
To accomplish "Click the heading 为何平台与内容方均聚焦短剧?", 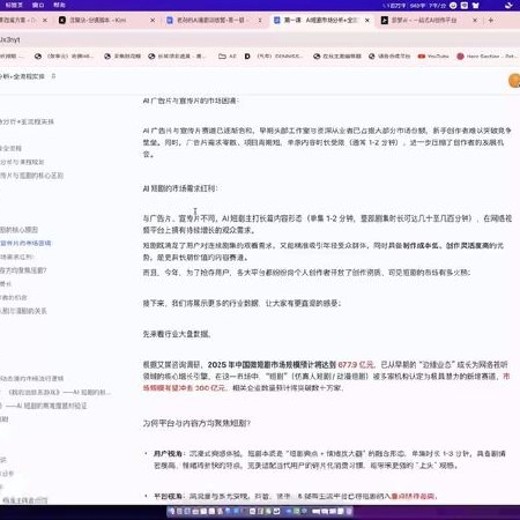I will pos(197,423).
